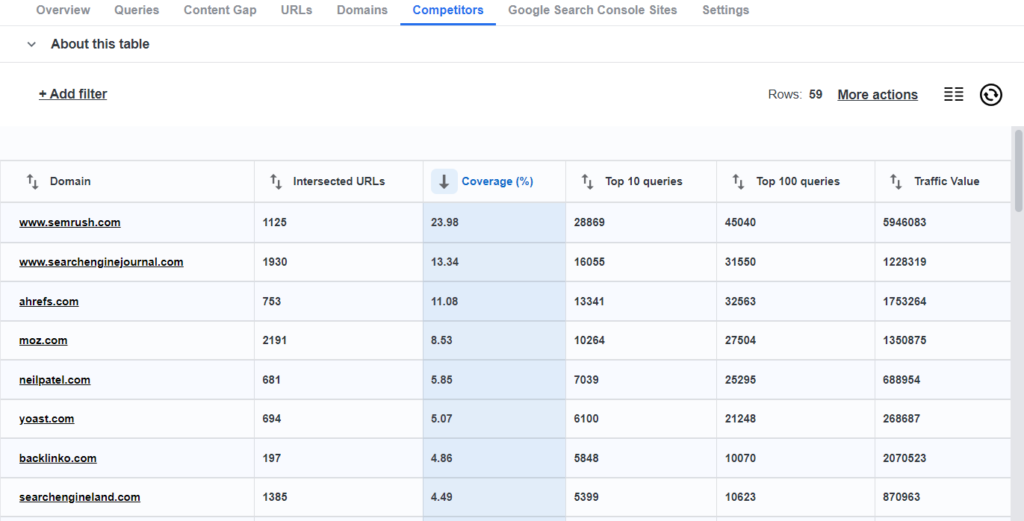Viewport: 1024px width, 521px height.
Task: Select traffic value cell 870963
Action: tap(943, 497)
